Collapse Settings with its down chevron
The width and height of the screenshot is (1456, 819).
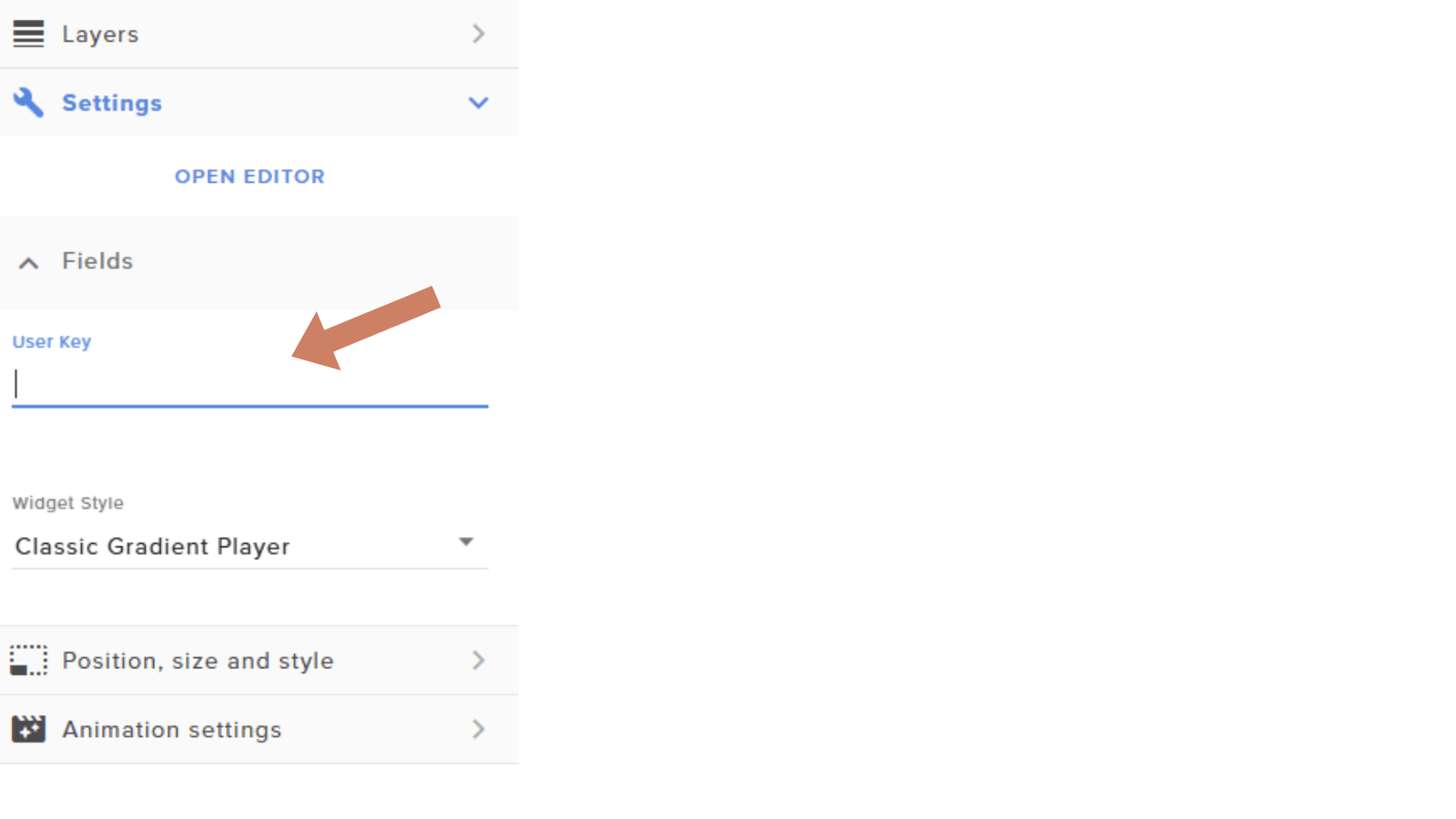(x=479, y=103)
